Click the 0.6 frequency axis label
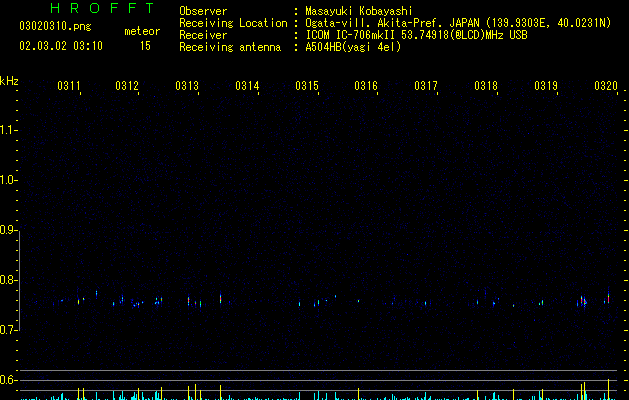The width and height of the screenshot is (629, 400). tap(8, 380)
